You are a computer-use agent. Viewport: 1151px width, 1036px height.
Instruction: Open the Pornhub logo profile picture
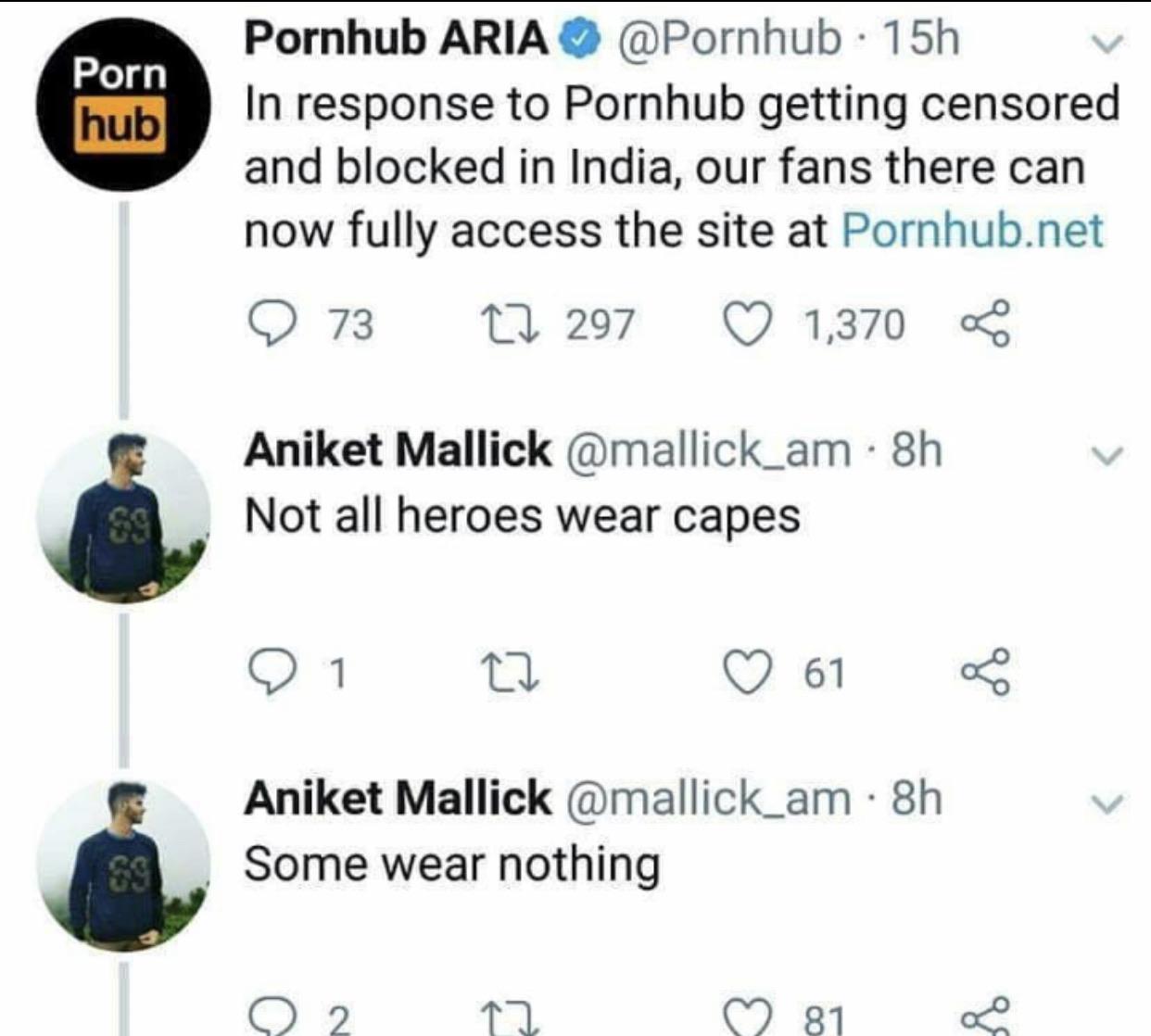pyautogui.click(x=123, y=103)
